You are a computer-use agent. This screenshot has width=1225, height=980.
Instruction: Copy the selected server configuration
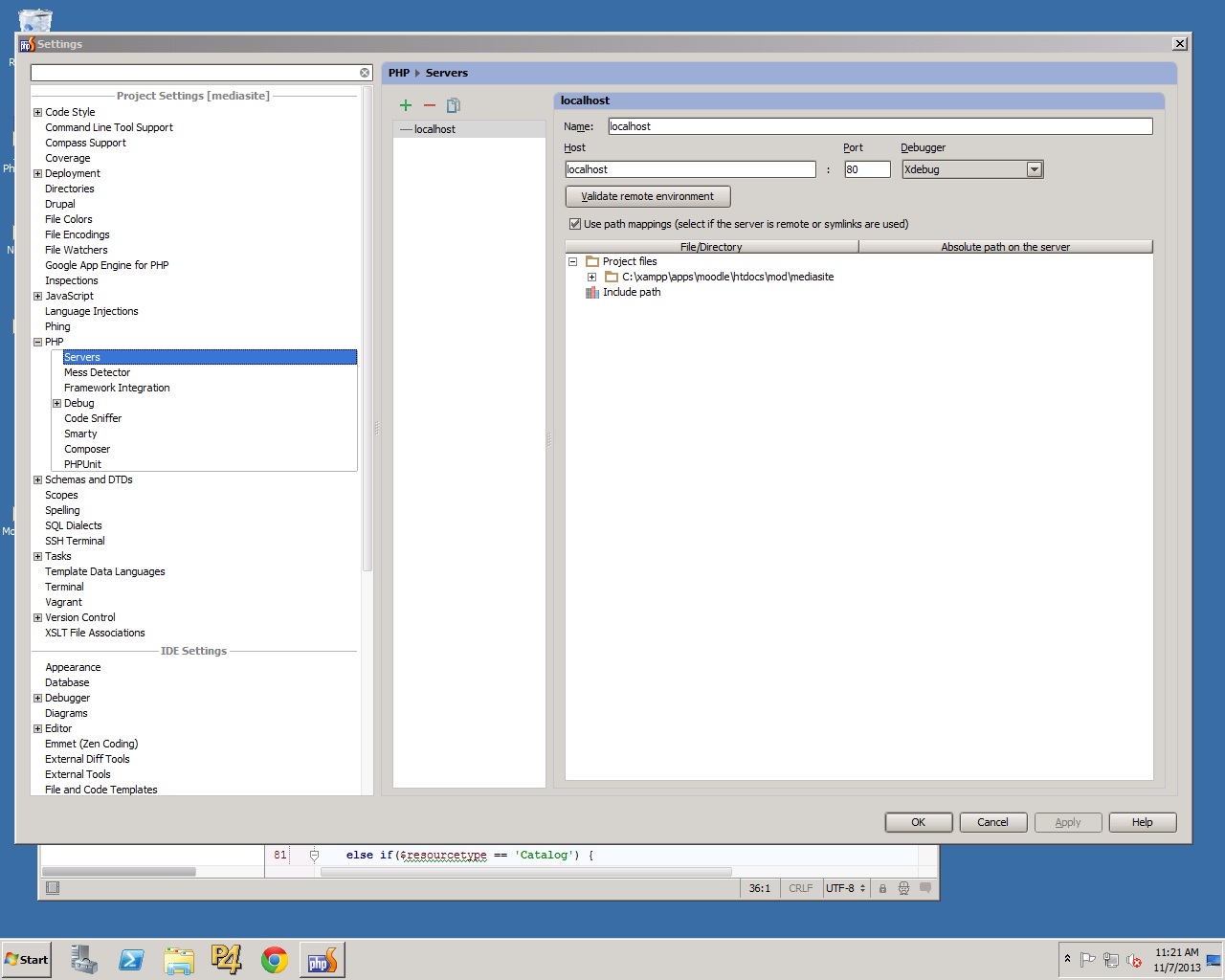click(x=454, y=105)
